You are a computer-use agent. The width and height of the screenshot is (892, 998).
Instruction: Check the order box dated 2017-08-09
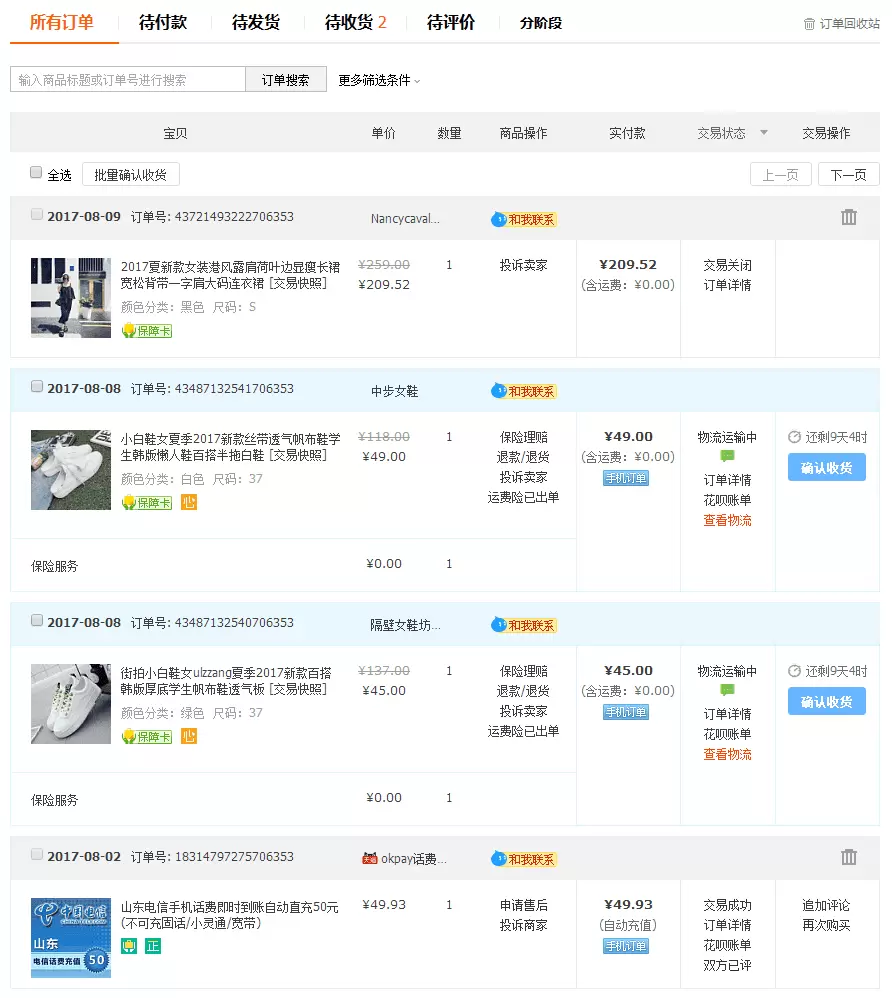37,215
